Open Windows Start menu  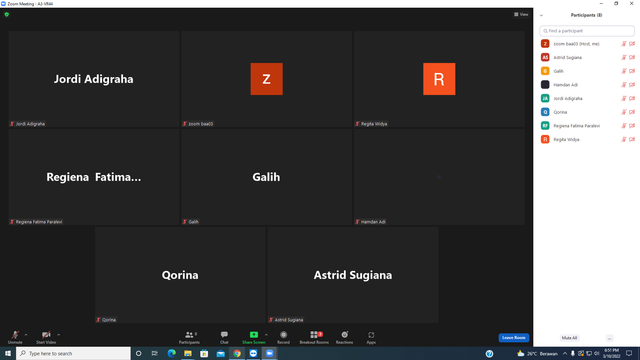(8, 353)
